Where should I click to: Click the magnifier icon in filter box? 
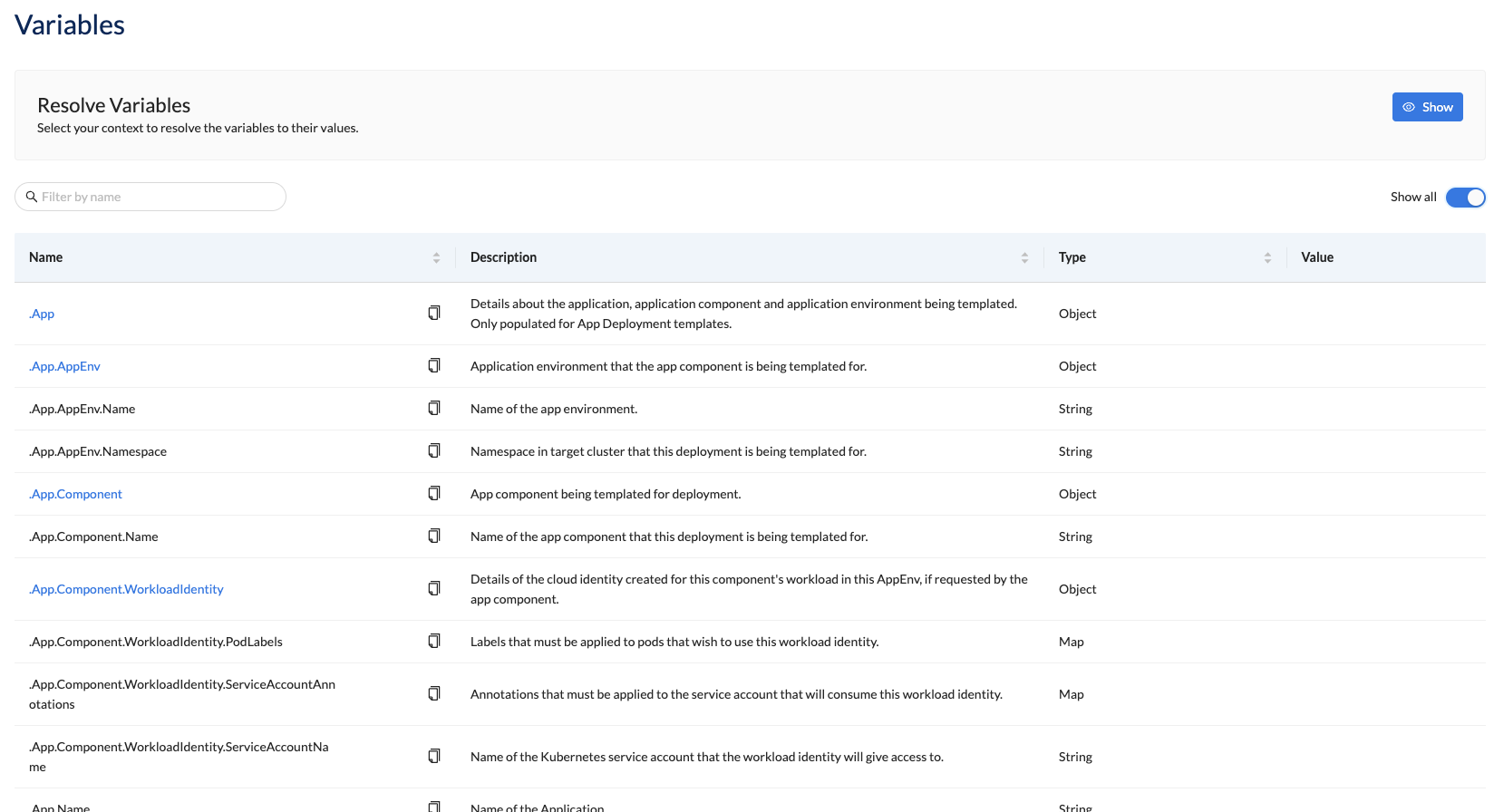(32, 197)
